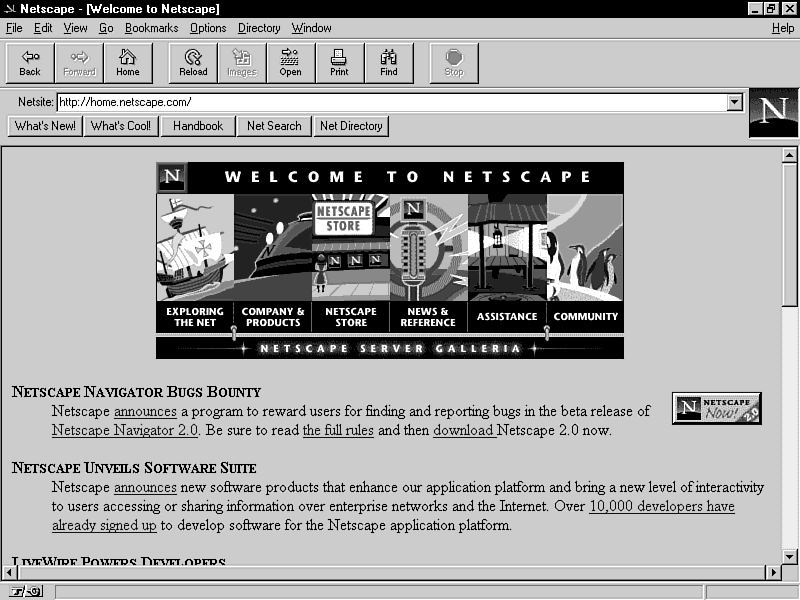Click the Images toolbar button
The image size is (800, 600).
(242, 63)
